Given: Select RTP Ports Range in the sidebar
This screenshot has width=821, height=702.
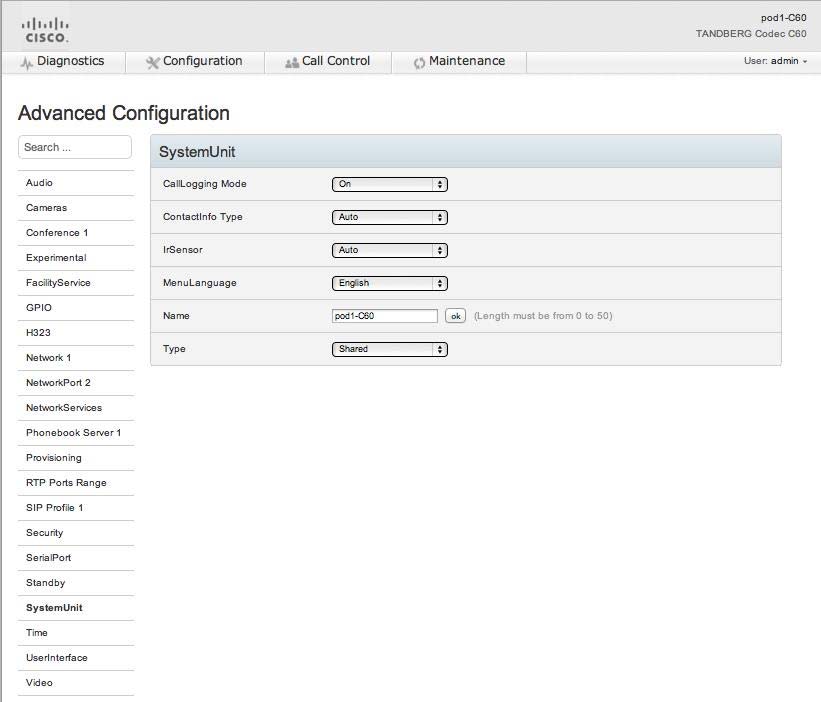Looking at the screenshot, I should pos(76,483).
